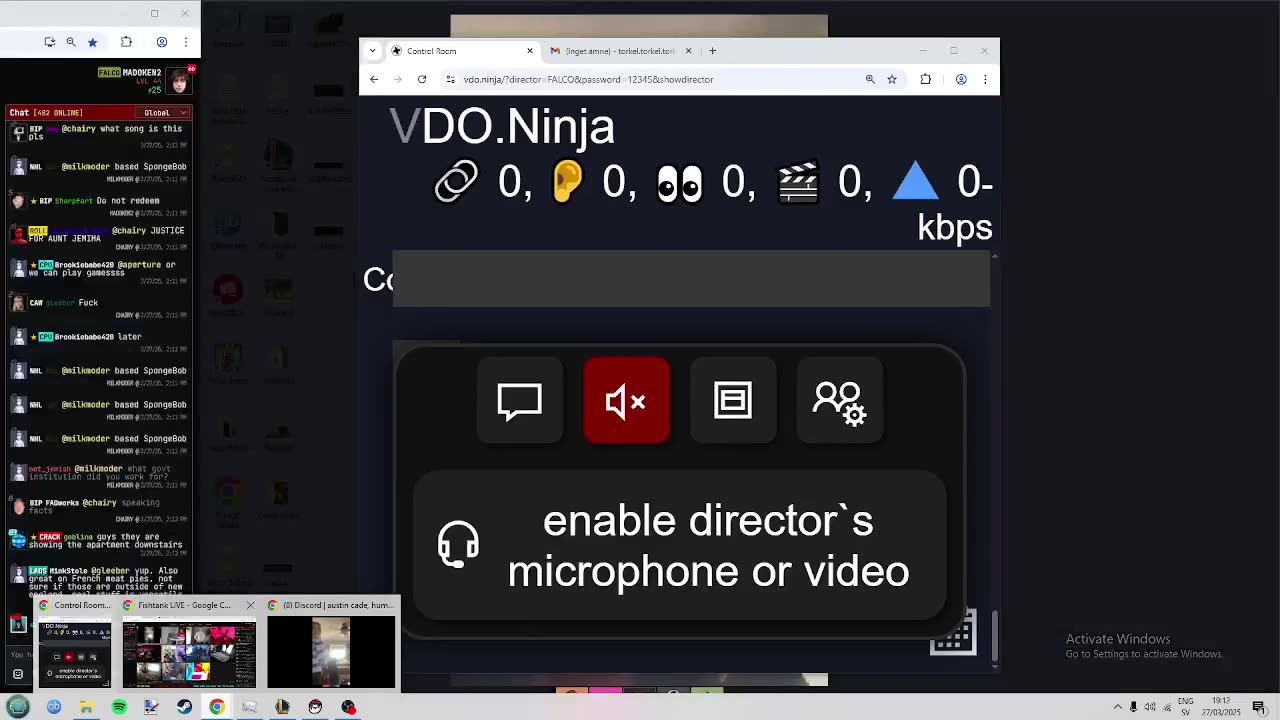The height and width of the screenshot is (720, 1280).
Task: Click the message "@aperture or we can play gamessss"
Action: 101,269
